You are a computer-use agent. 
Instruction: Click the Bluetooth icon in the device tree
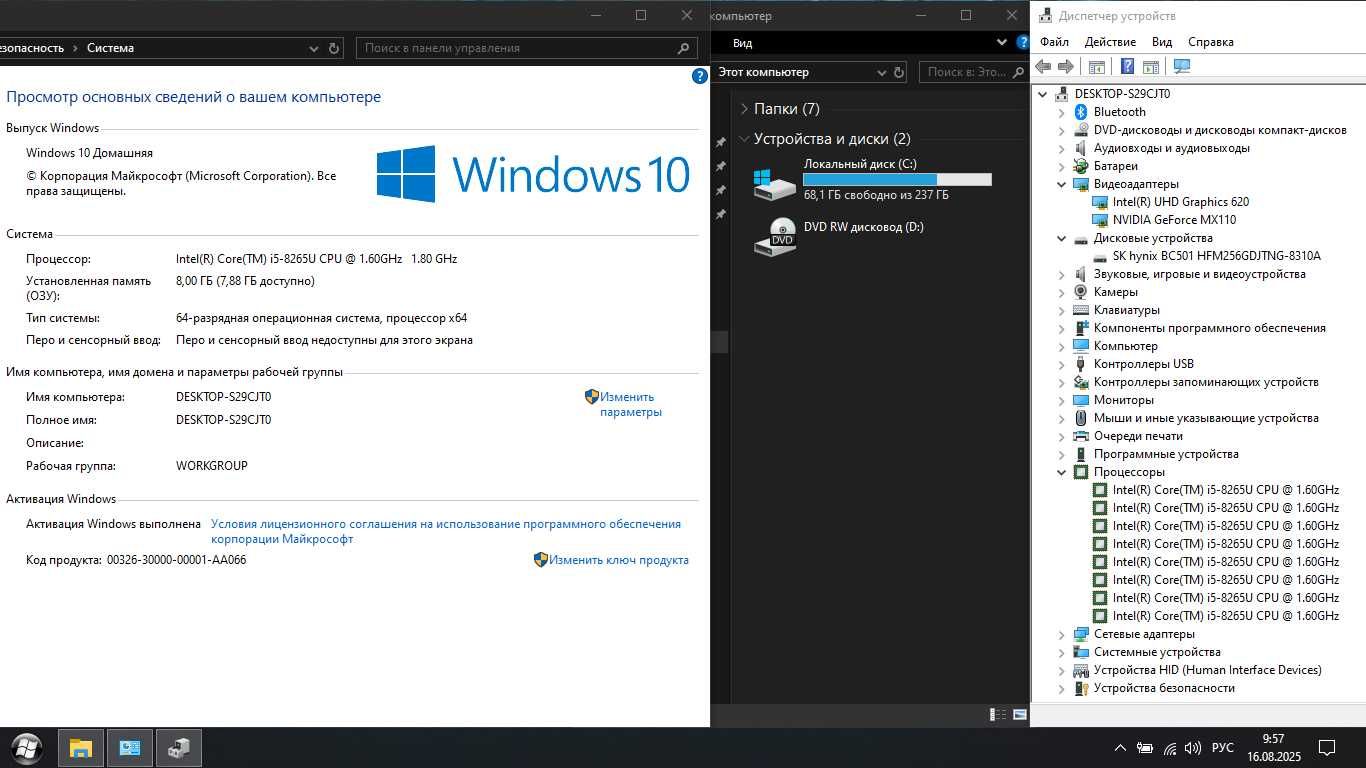[1081, 112]
